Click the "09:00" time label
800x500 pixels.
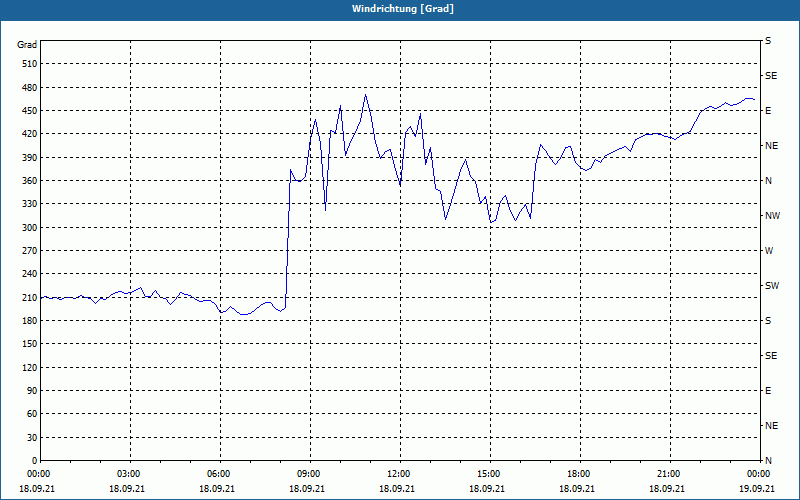coord(310,474)
